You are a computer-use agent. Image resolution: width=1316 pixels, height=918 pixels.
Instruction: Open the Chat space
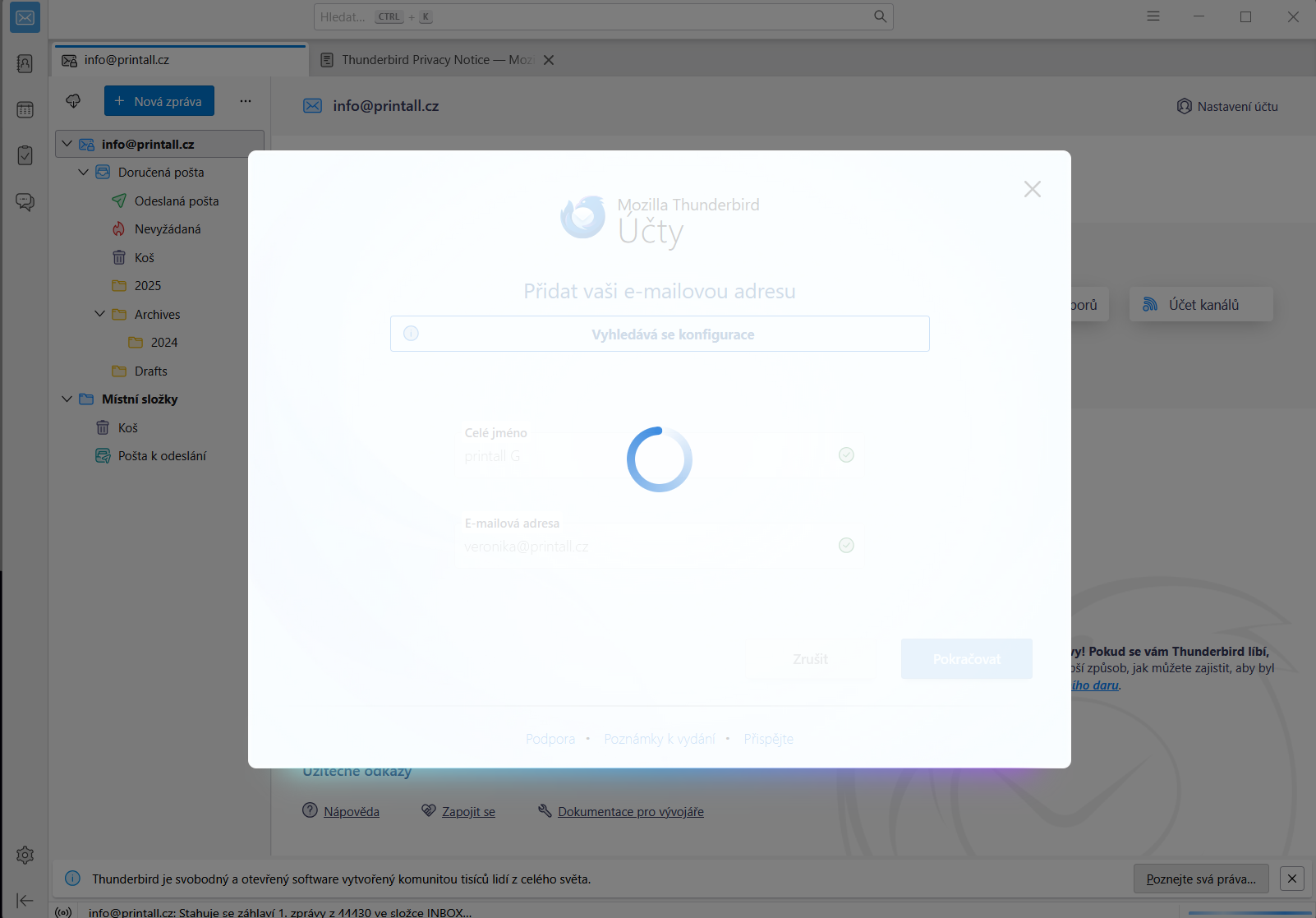point(25,202)
